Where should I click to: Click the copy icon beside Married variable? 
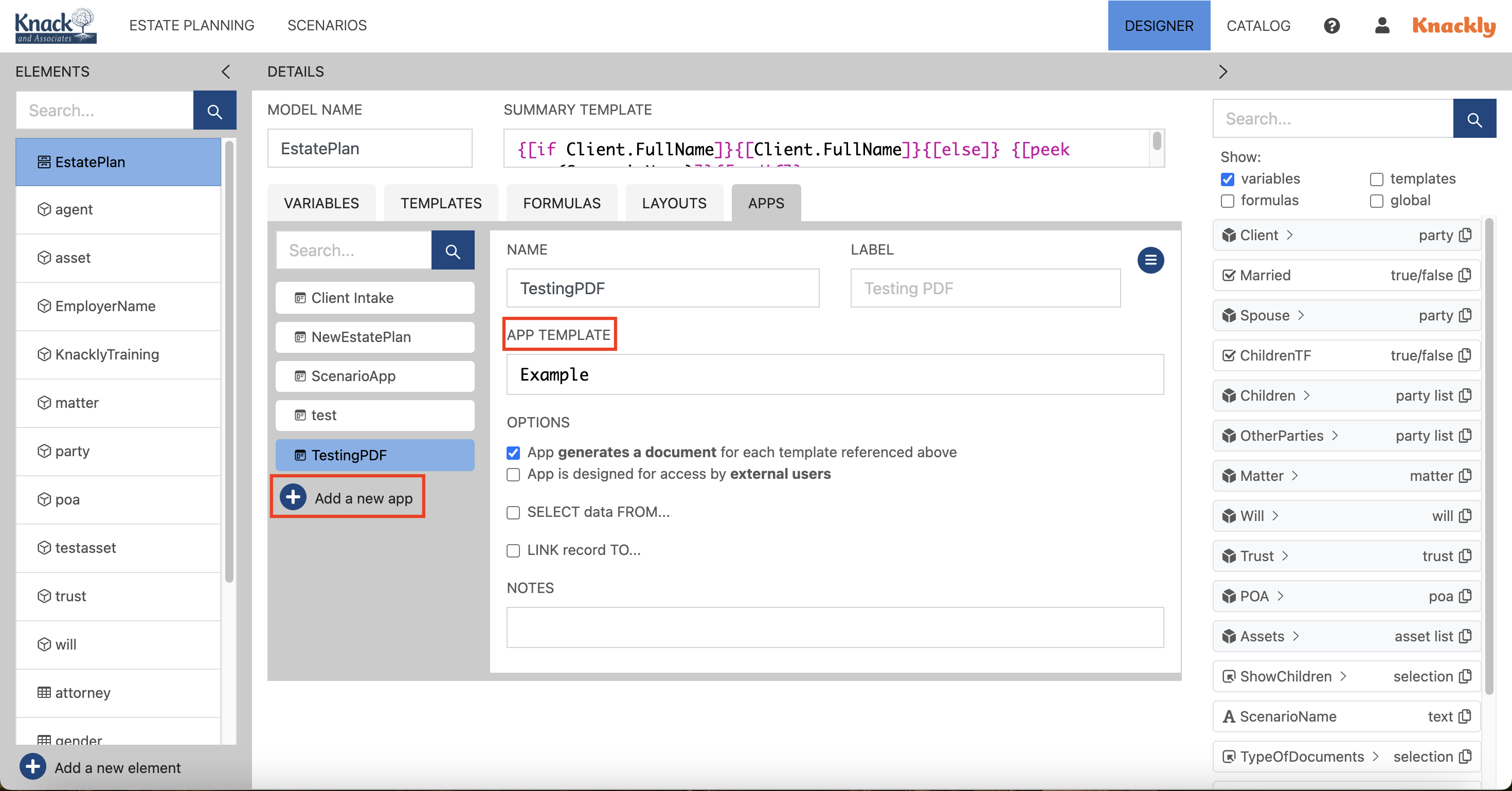point(1466,275)
